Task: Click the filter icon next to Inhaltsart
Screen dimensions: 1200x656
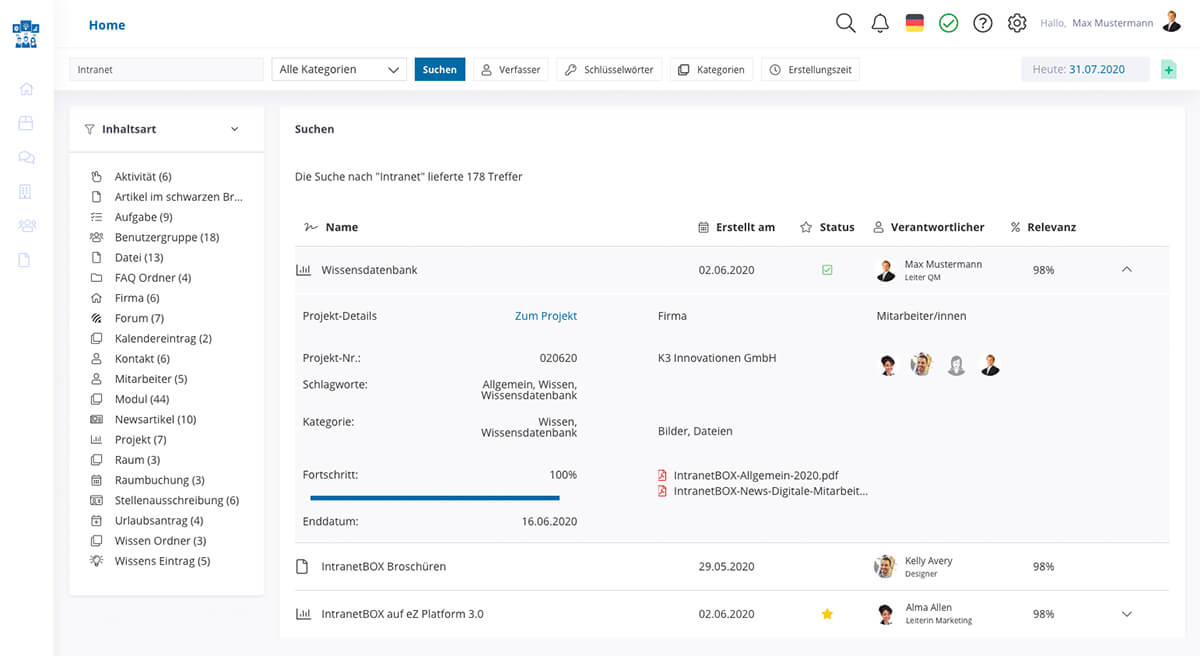Action: pyautogui.click(x=90, y=129)
